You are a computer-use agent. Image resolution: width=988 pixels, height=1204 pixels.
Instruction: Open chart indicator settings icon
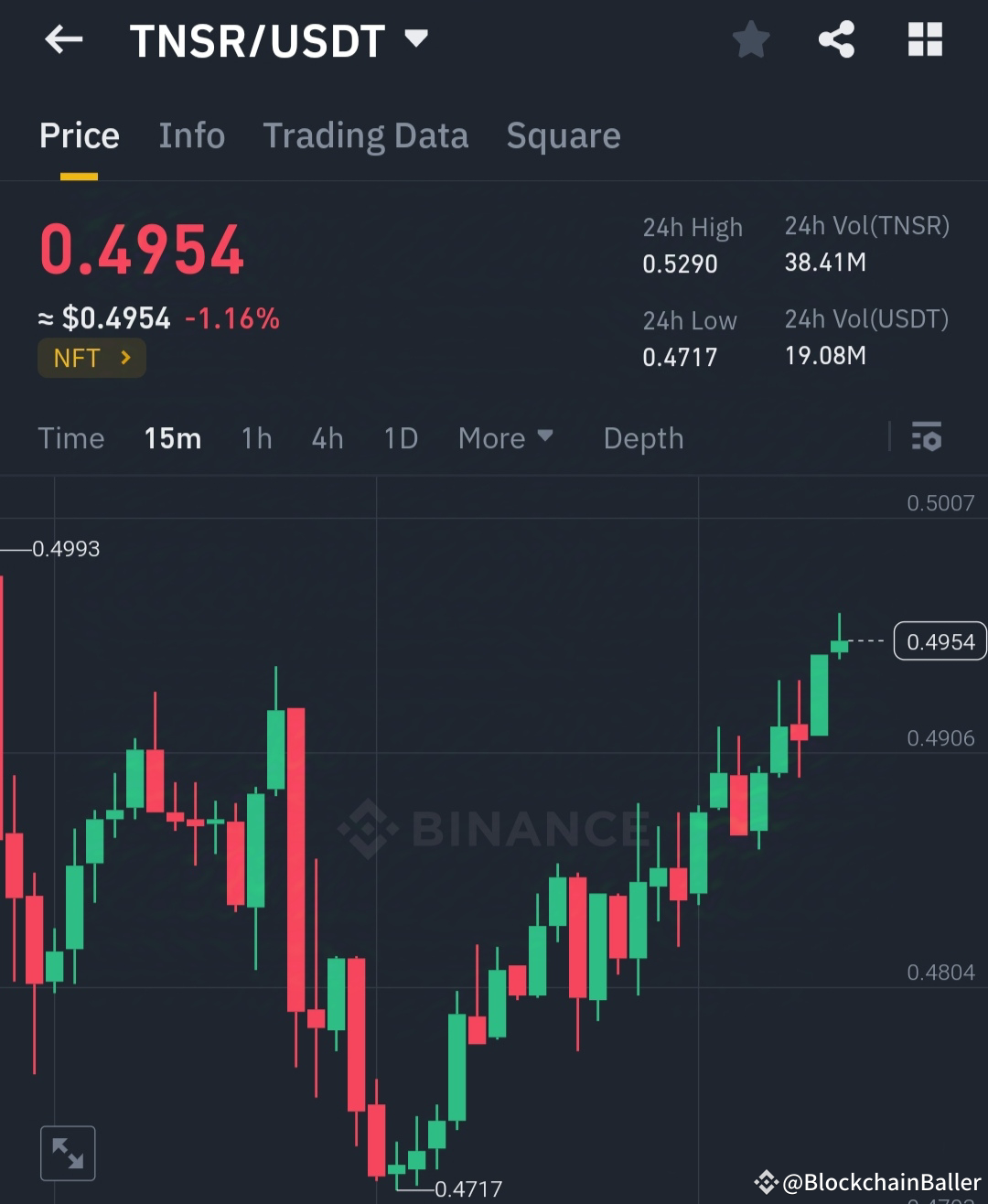tap(927, 438)
